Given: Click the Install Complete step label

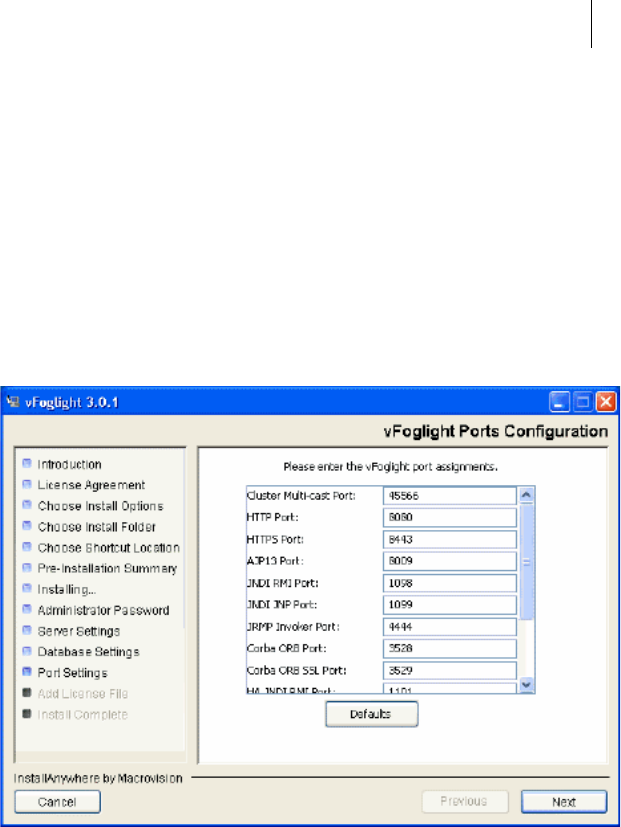Looking at the screenshot, I should [x=83, y=715].
